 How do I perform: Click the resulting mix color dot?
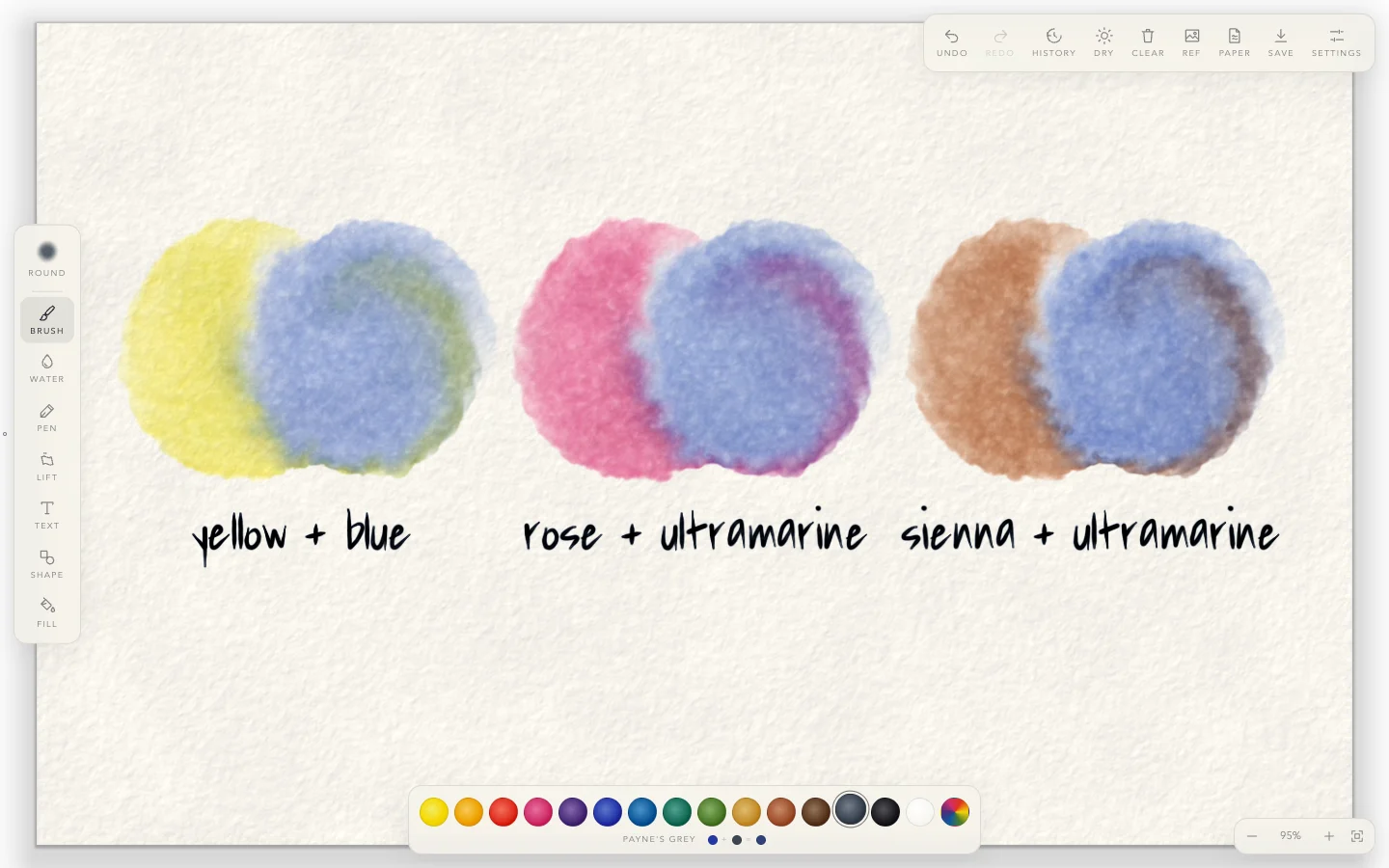(761, 840)
